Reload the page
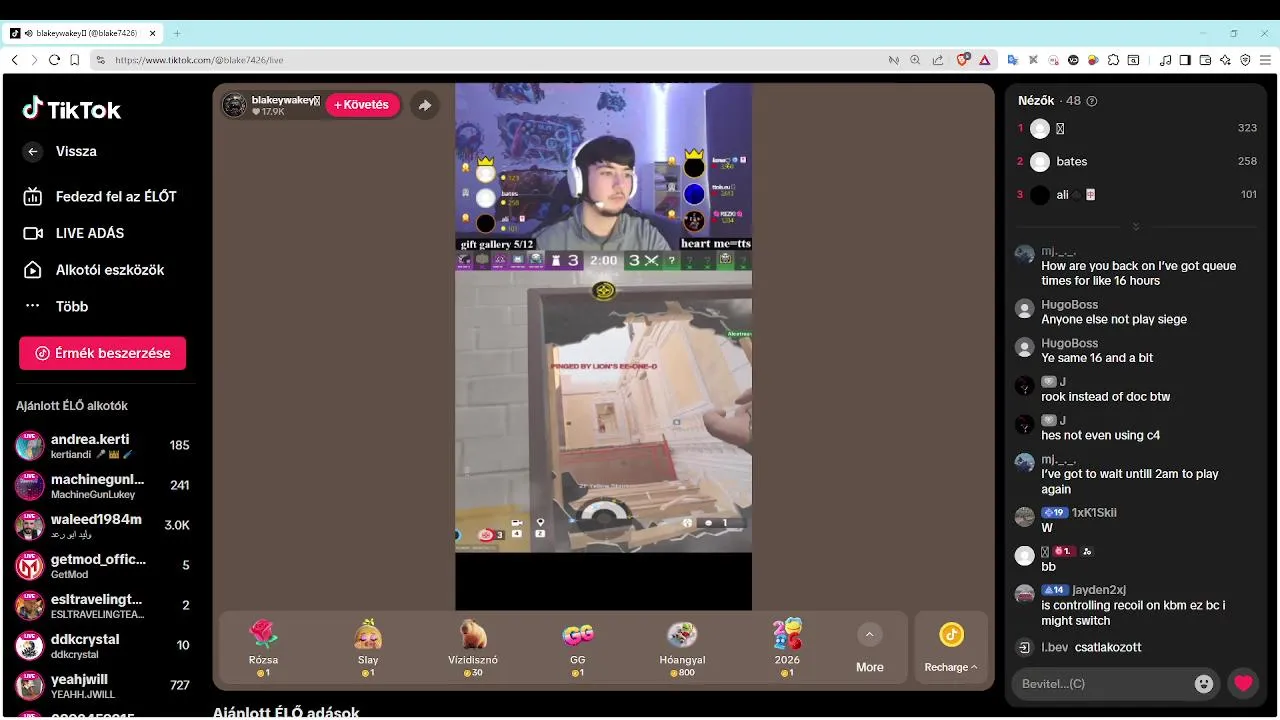1280x720 pixels. coord(54,60)
